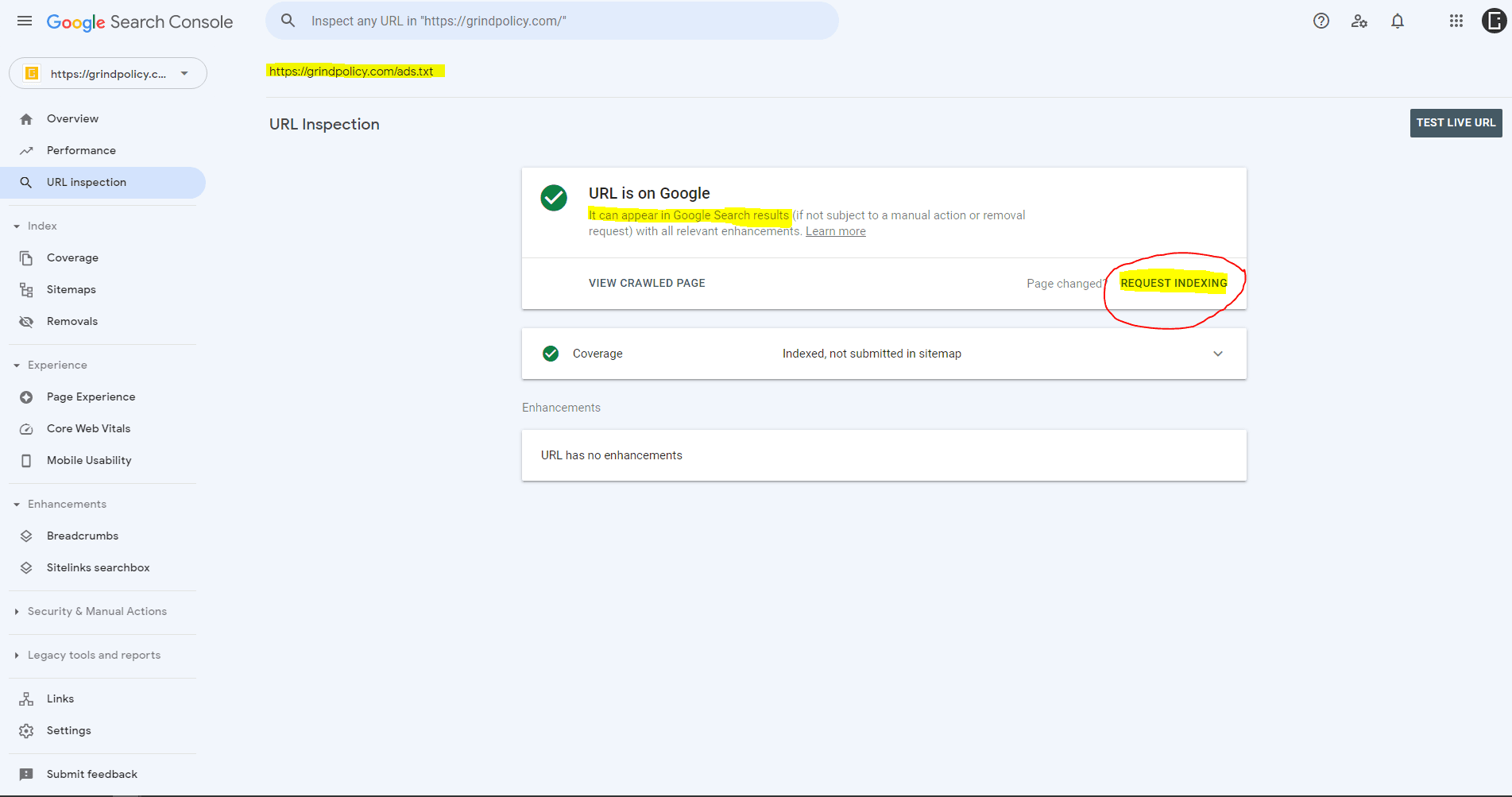Click the Coverage pages icon

[26, 258]
